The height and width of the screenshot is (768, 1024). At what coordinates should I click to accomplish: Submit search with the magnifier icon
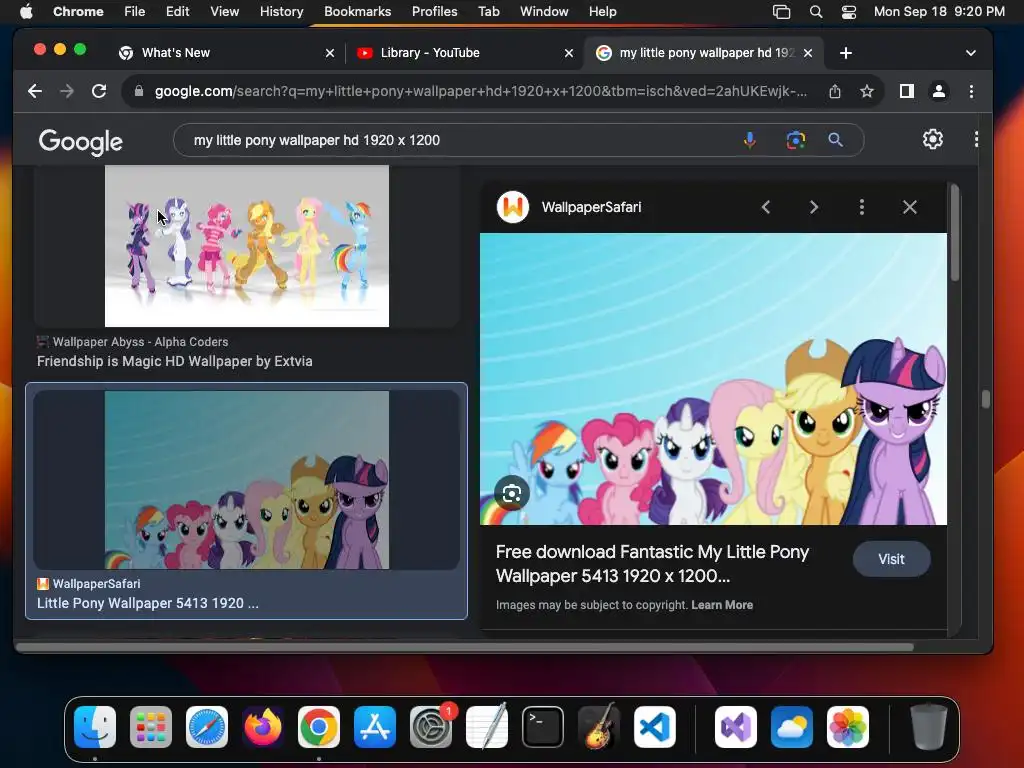tap(835, 140)
